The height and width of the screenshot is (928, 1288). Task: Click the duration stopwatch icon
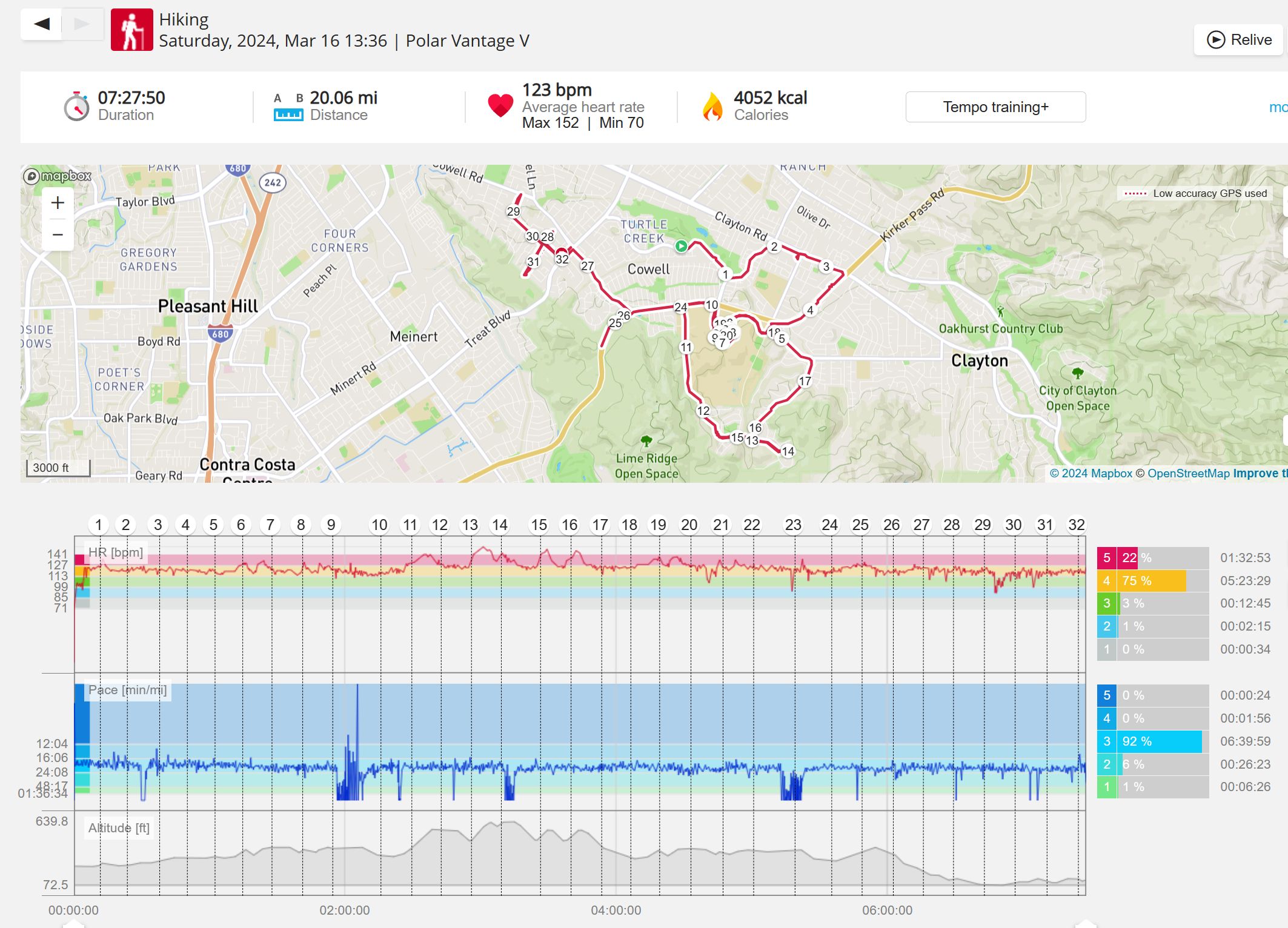[x=77, y=107]
